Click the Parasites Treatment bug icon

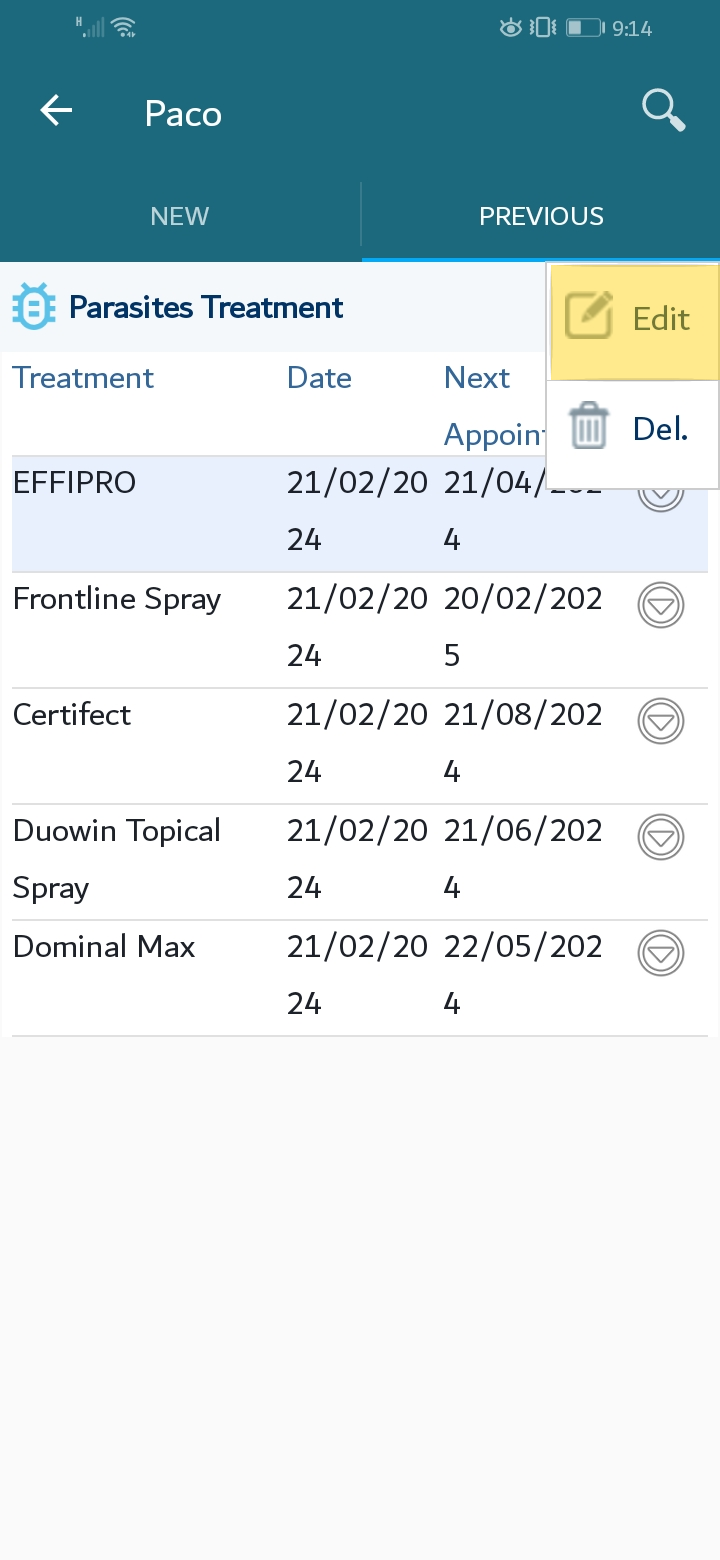coord(33,307)
